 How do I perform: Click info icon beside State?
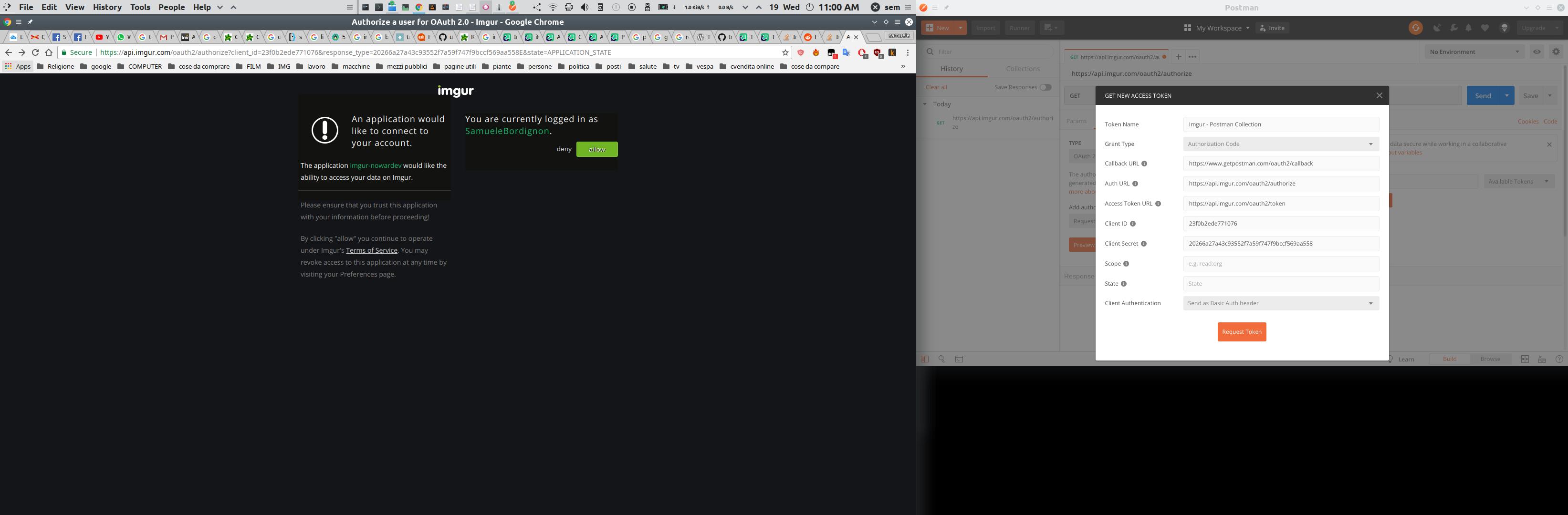click(x=1124, y=284)
